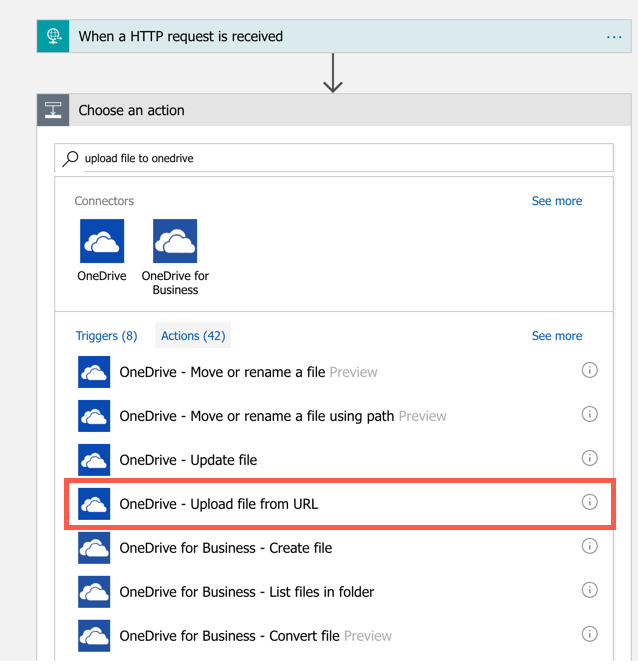Show info for Move or rename a file
The height and width of the screenshot is (667, 638).
[x=589, y=371]
